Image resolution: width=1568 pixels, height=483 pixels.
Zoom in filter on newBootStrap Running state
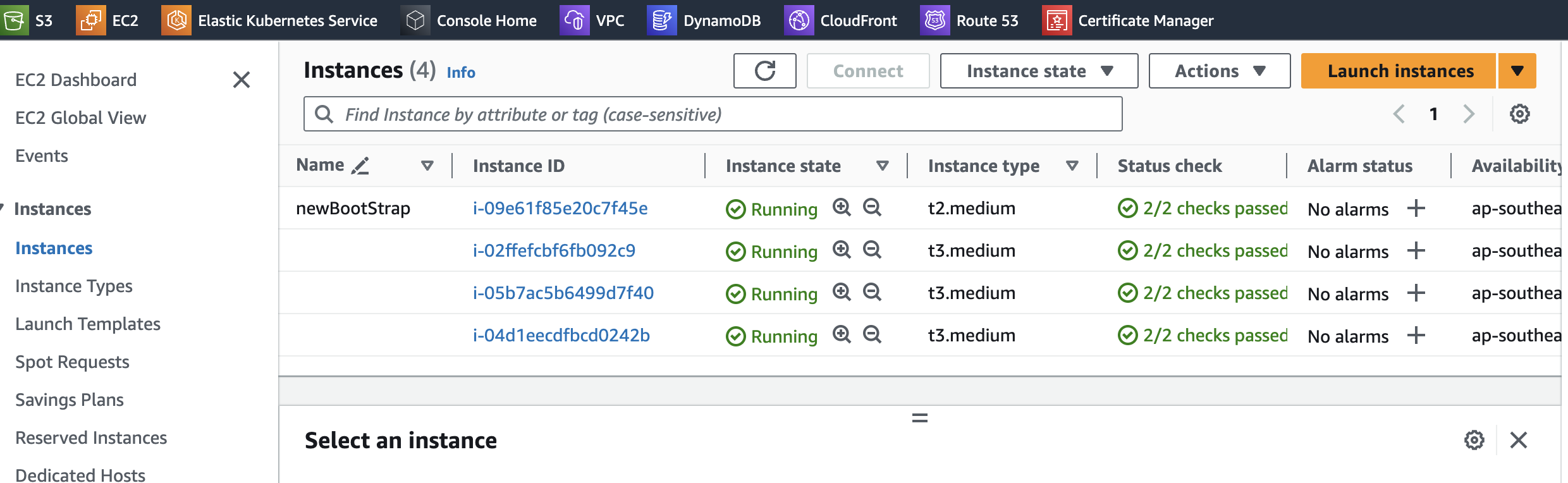click(x=842, y=207)
